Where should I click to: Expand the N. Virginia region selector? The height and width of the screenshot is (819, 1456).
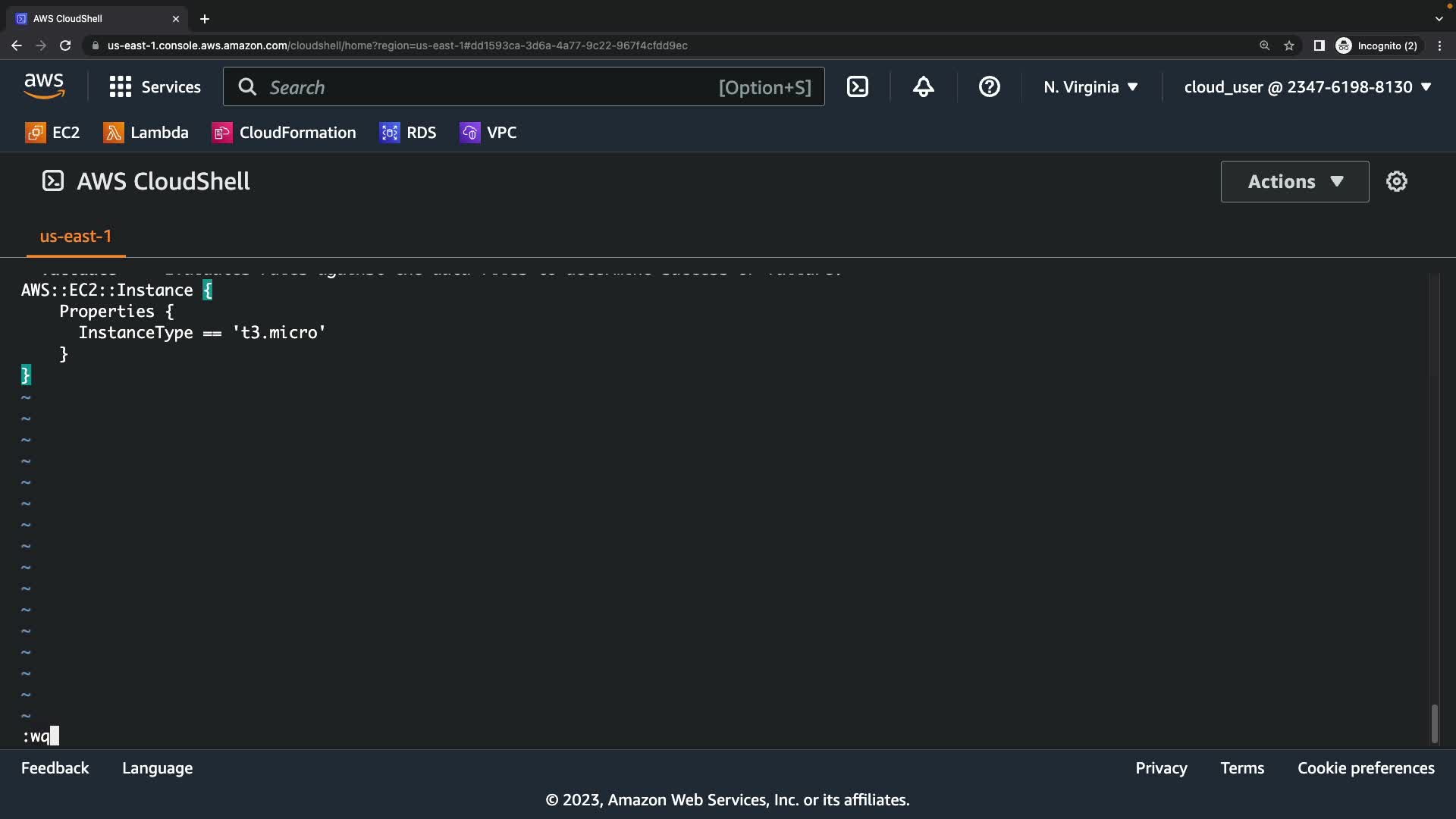[x=1090, y=86]
